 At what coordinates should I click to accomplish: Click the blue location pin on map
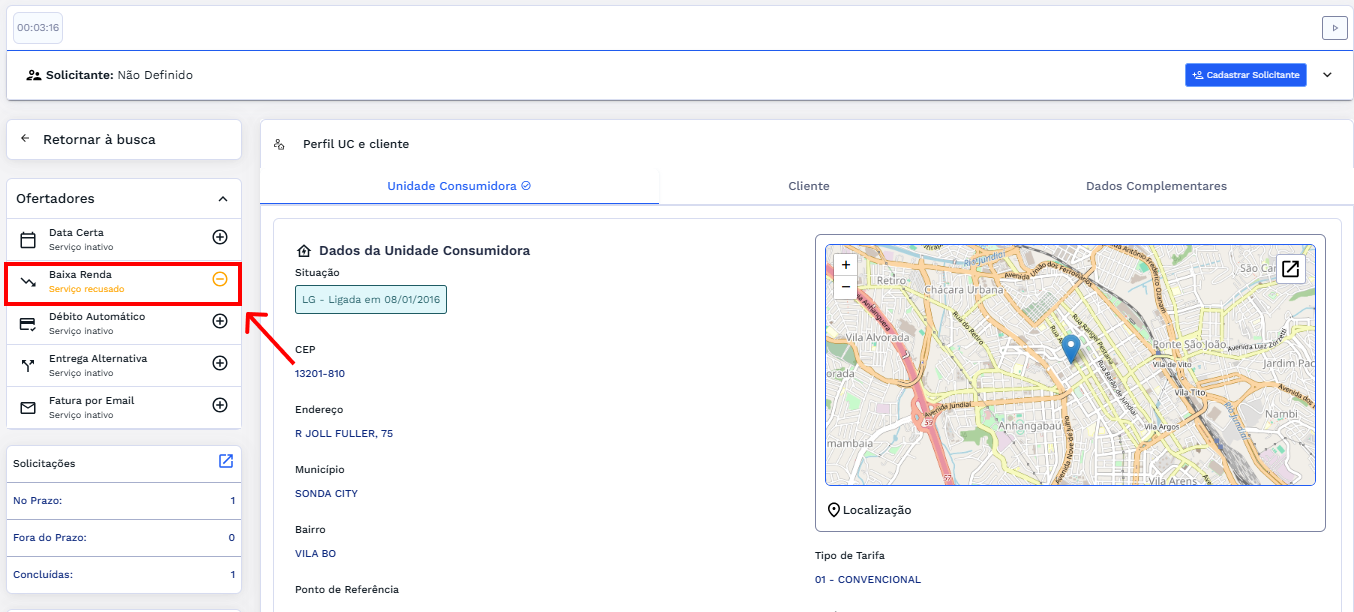point(1071,348)
